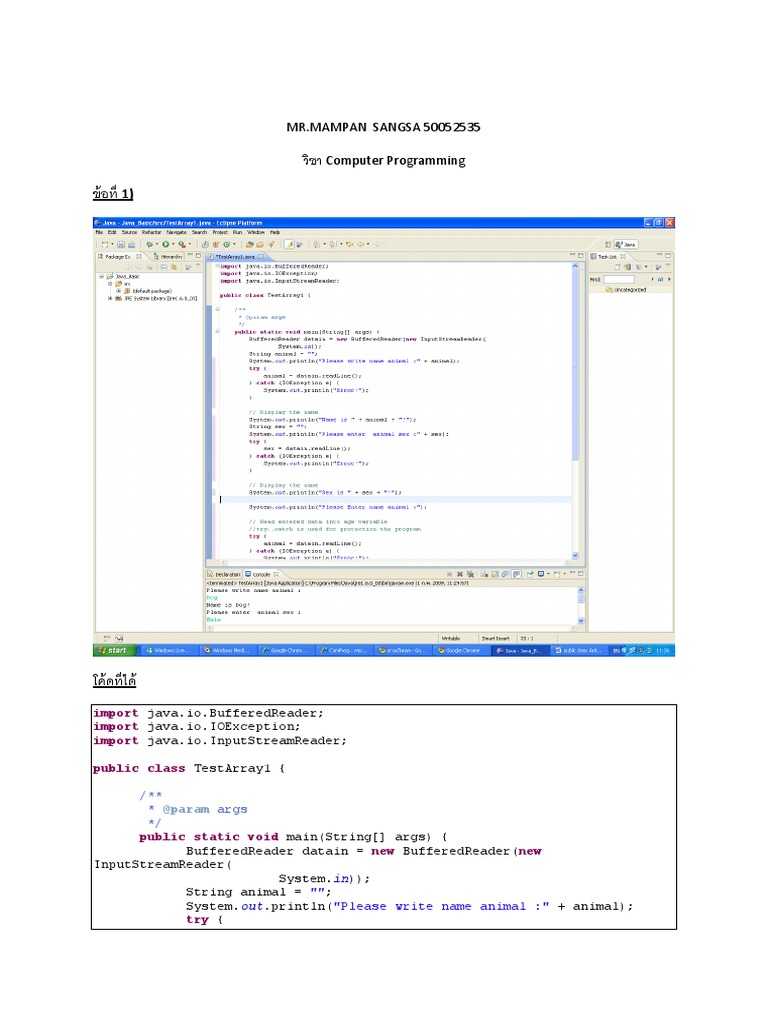
Task: Open the Refactor menu
Action: click(x=150, y=232)
